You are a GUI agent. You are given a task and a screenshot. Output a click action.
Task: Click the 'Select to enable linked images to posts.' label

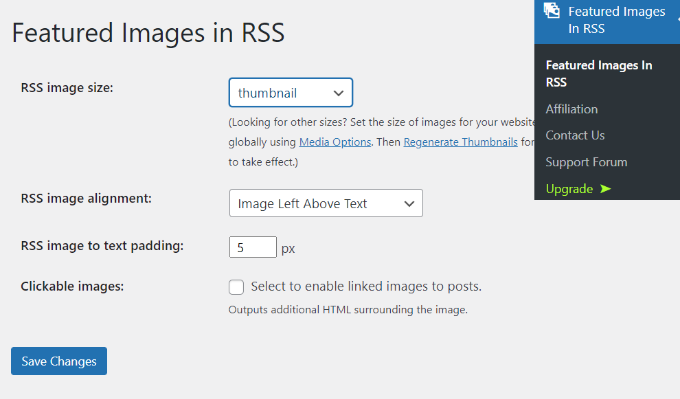366,287
